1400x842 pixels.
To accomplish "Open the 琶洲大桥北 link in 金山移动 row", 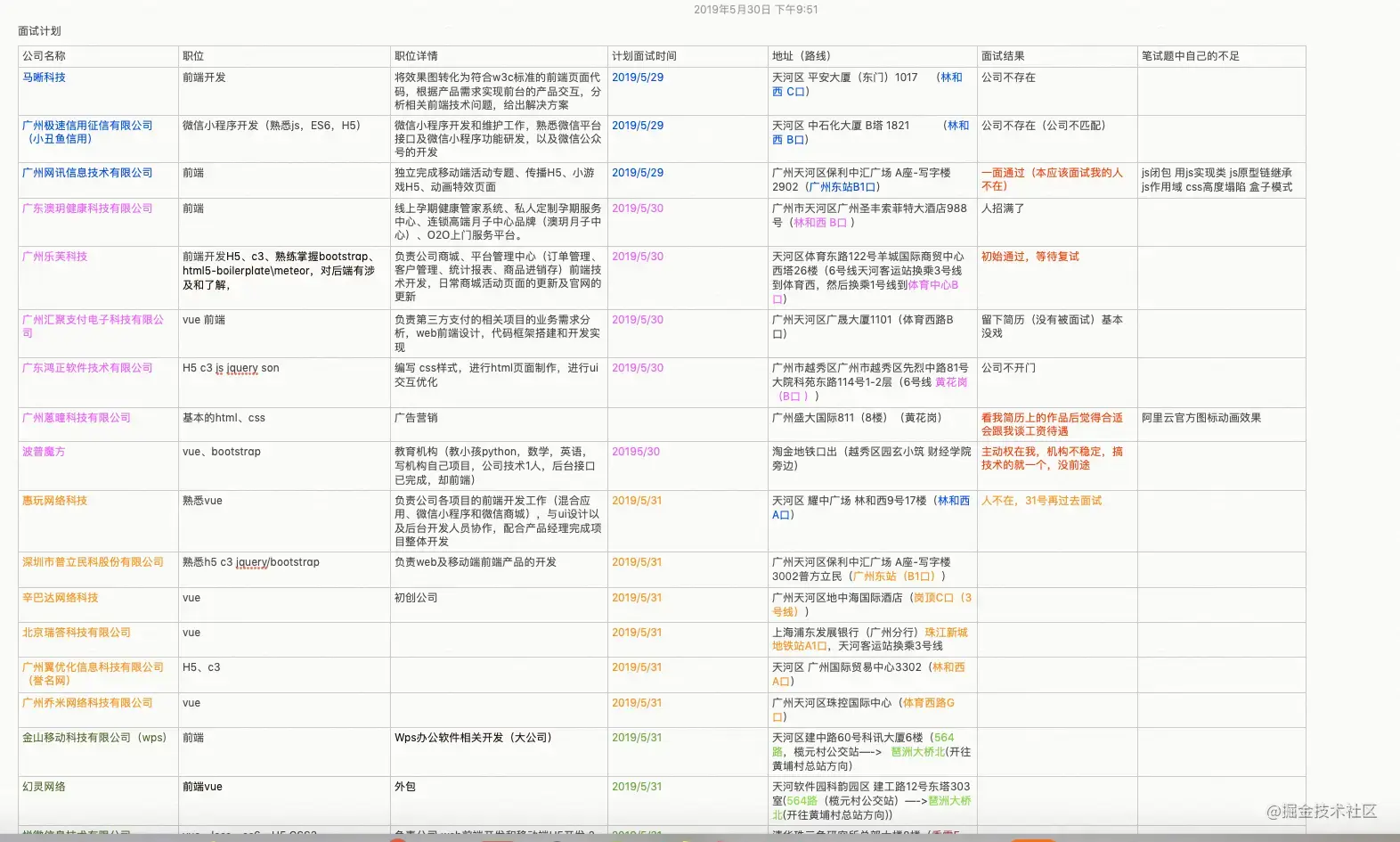I will pyautogui.click(x=918, y=752).
